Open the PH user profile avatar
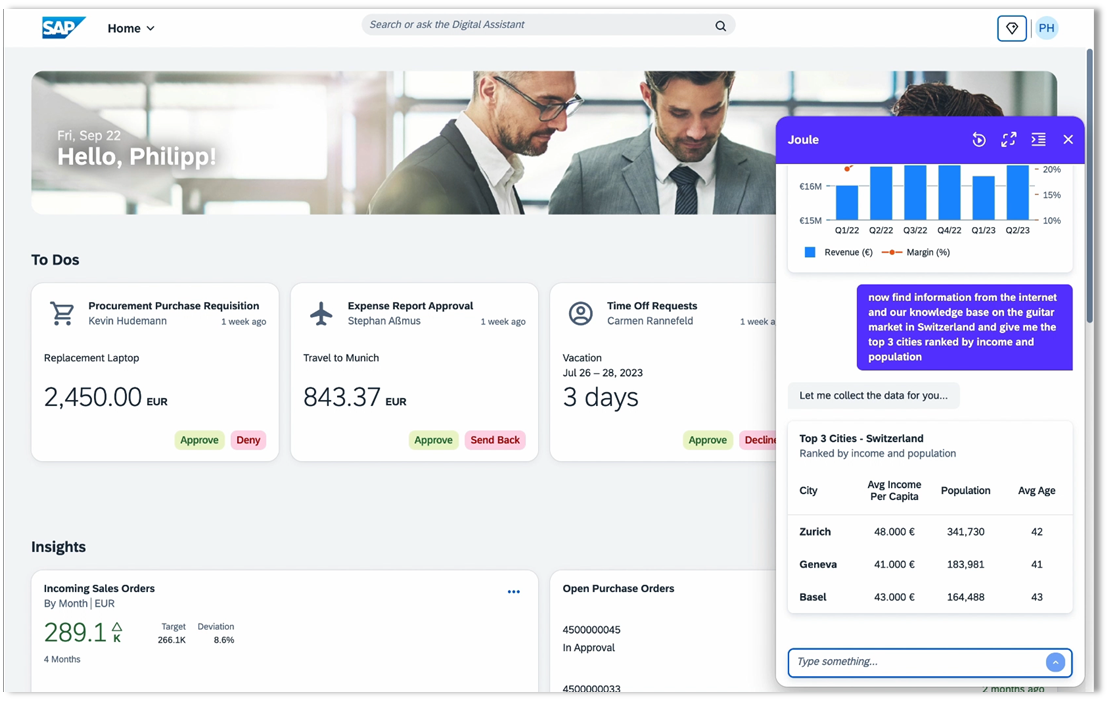The image size is (1109, 701). click(1046, 28)
